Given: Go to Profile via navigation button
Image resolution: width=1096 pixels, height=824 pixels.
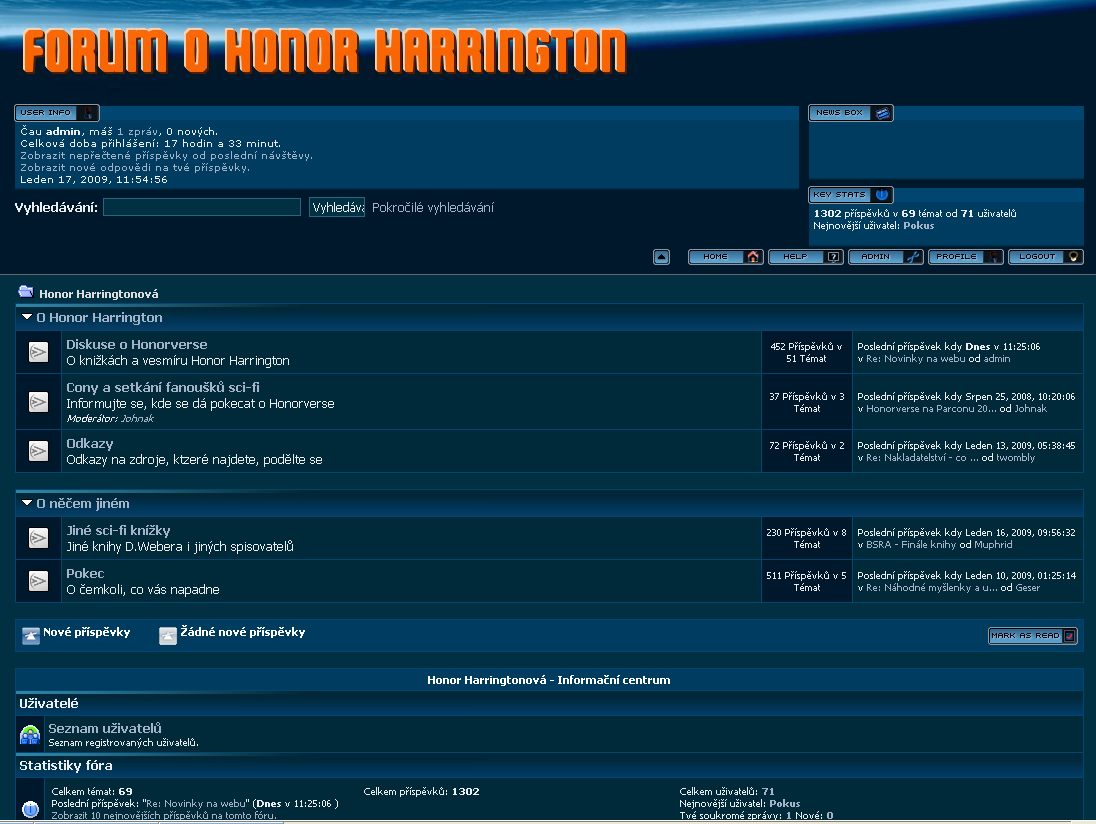Looking at the screenshot, I should tap(965, 257).
